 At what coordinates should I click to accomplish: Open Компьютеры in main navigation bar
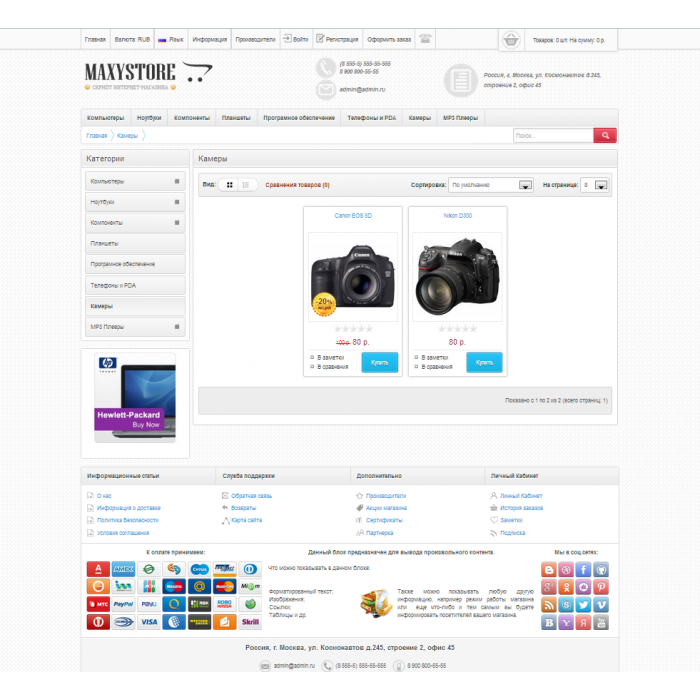105,118
